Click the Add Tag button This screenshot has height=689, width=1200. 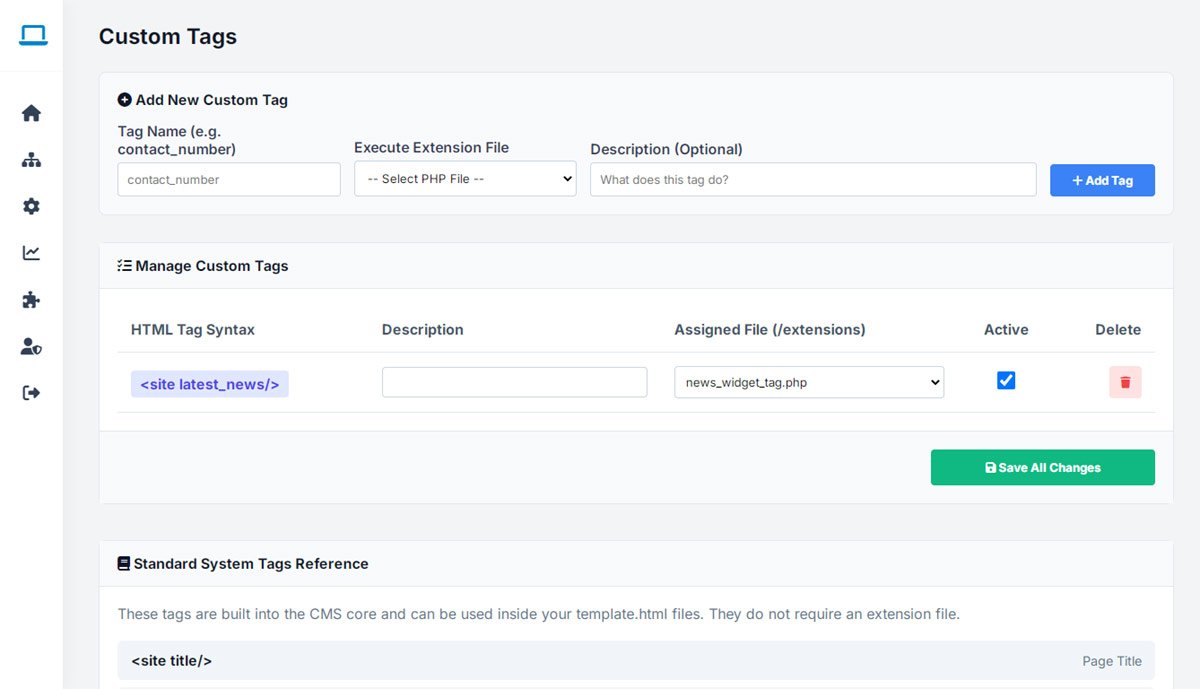(1102, 180)
